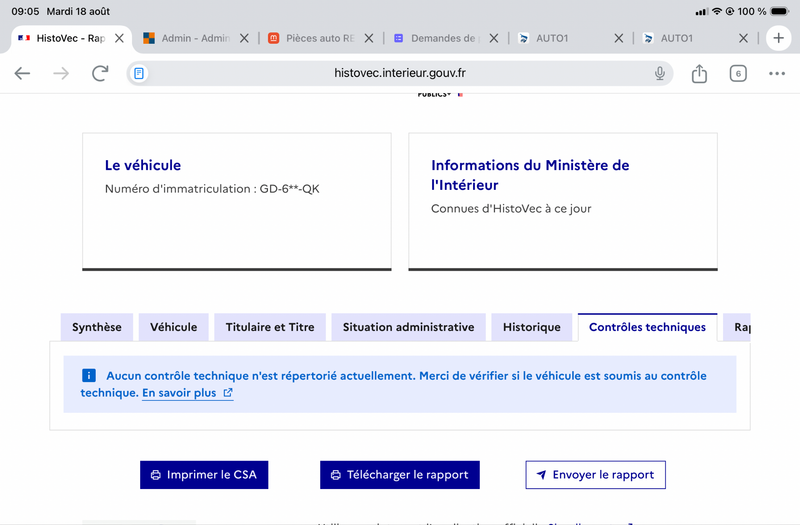Viewport: 800px width, 525px height.
Task: Focus the histovec.interieur.gouv.fr address field
Action: 399,73
